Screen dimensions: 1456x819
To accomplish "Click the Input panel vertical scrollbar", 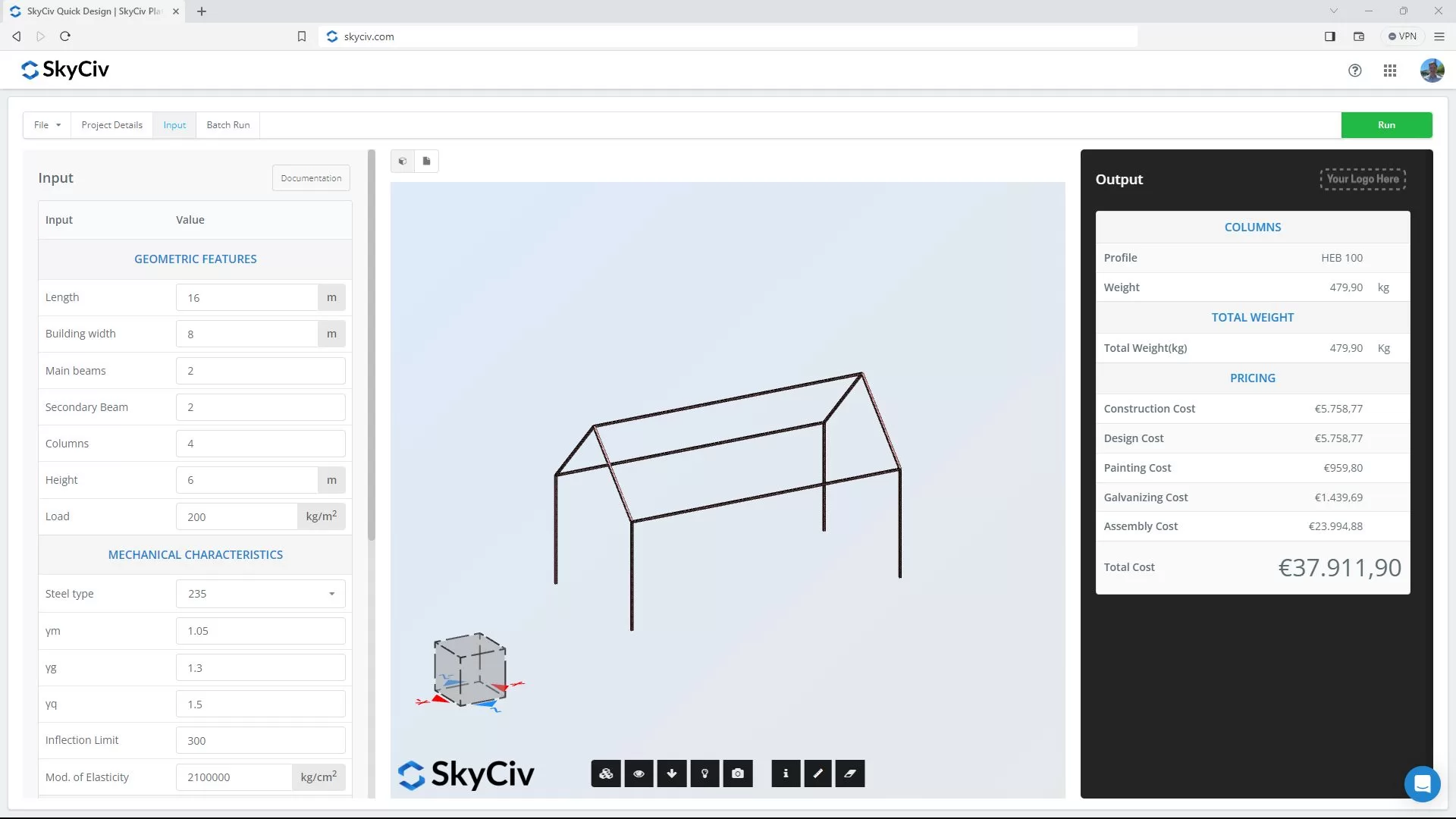I will tap(372, 345).
